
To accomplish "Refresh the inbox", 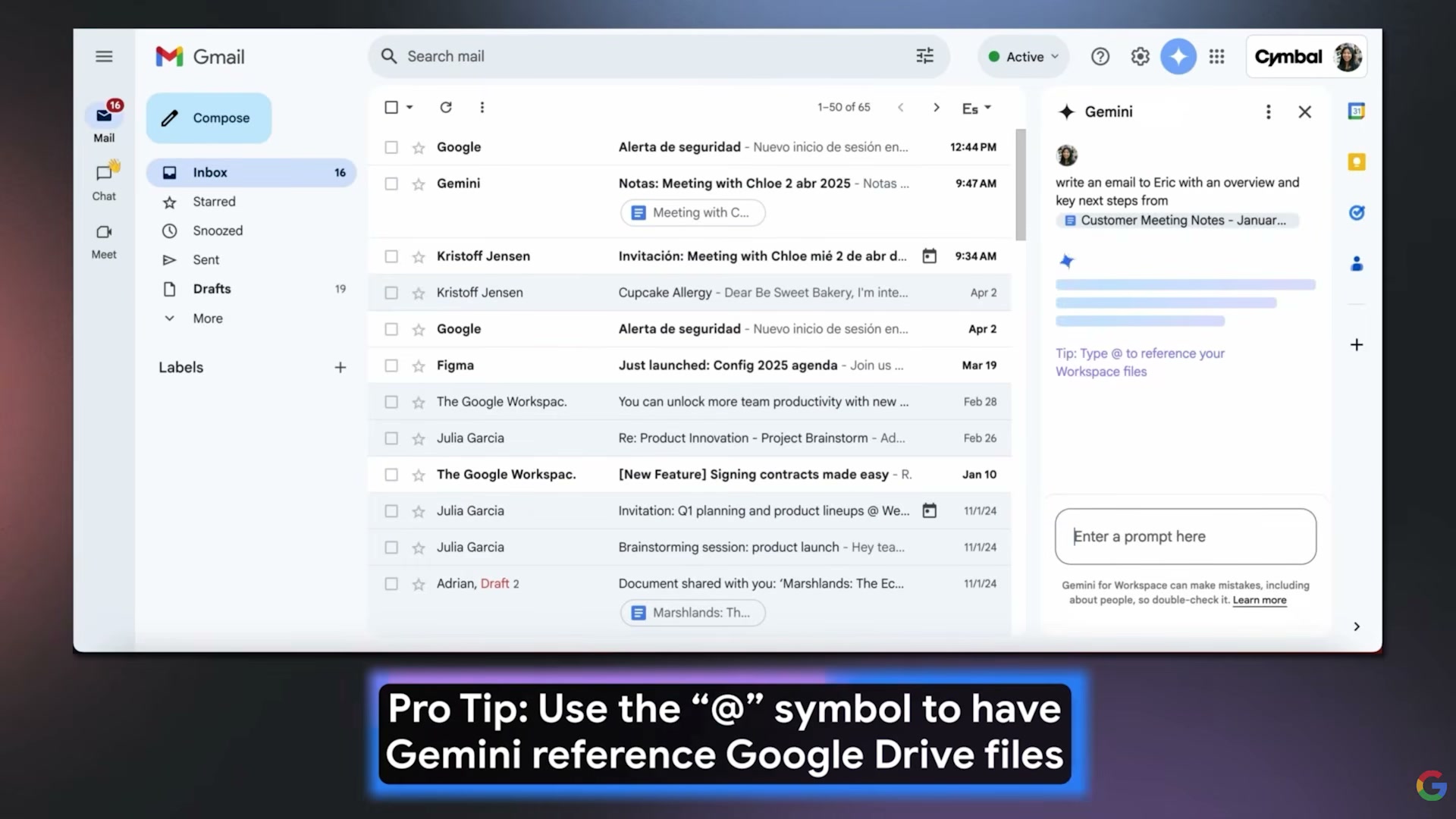I will point(446,108).
